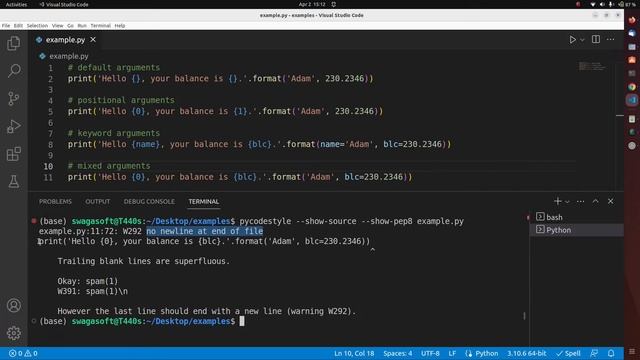This screenshot has width=640, height=360.
Task: Click the VS Code icon in Ubuntu dock
Action: tap(632, 100)
